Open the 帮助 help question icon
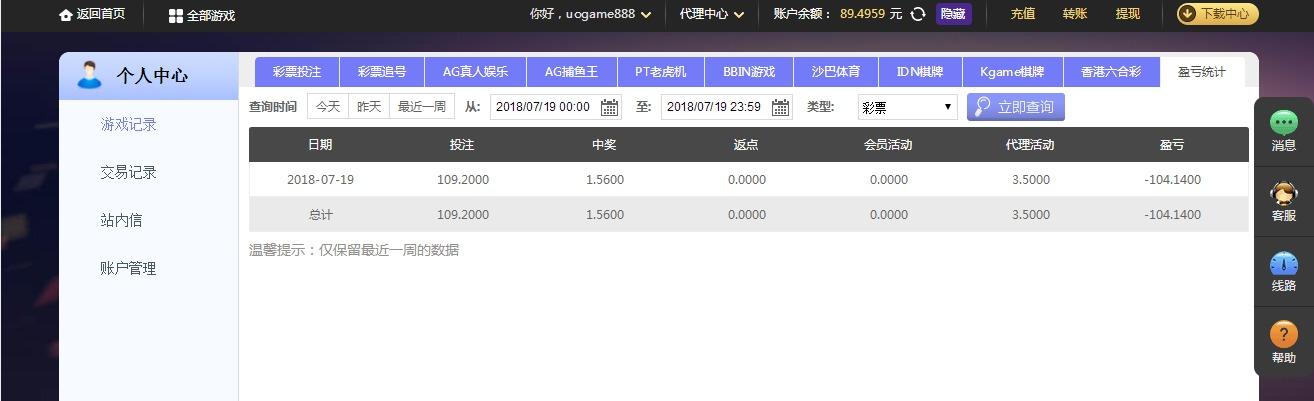Viewport: 1314px width, 401px height. (1283, 335)
